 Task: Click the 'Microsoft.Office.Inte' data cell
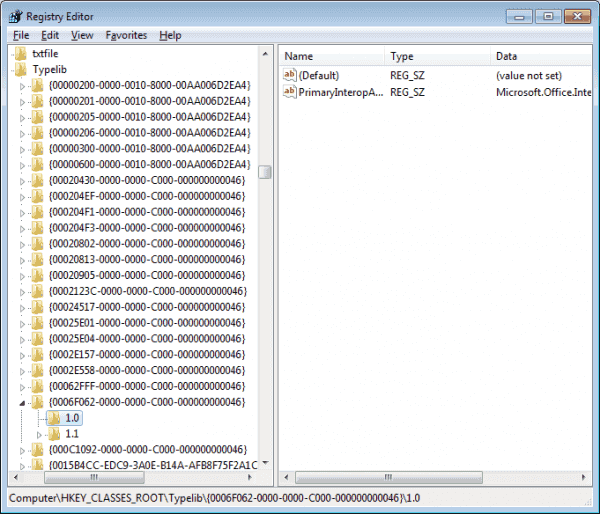[x=543, y=92]
